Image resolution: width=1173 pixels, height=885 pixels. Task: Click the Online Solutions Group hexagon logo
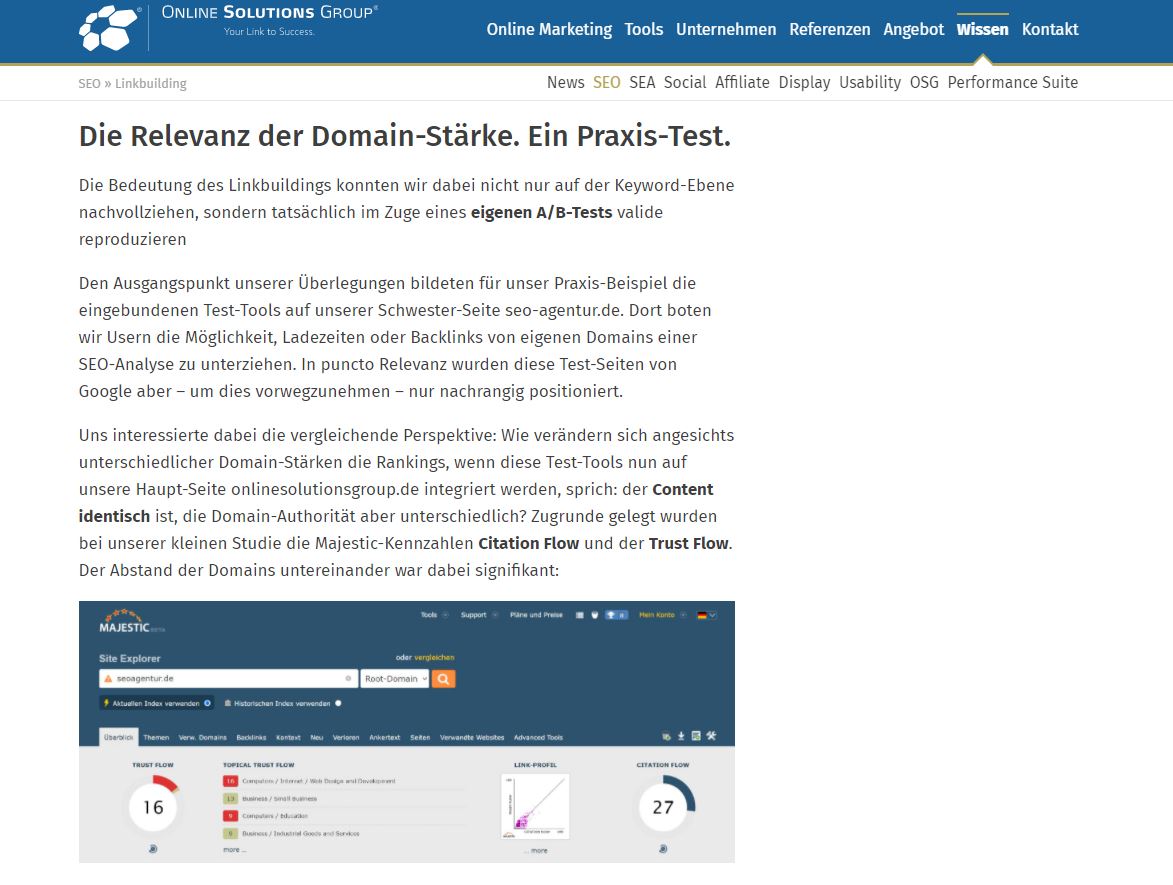[108, 28]
